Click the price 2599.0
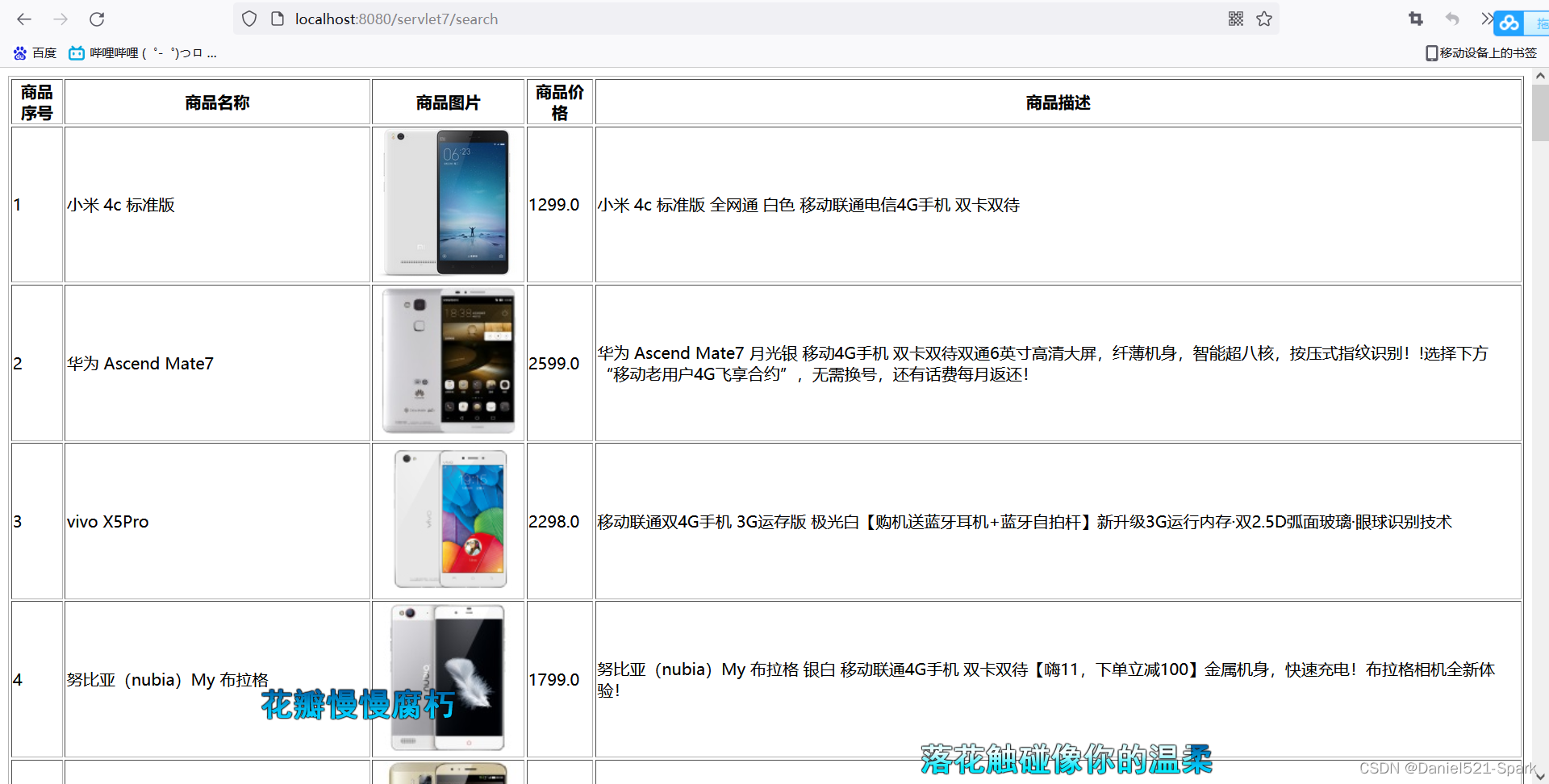This screenshot has height=784, width=1549. point(554,363)
